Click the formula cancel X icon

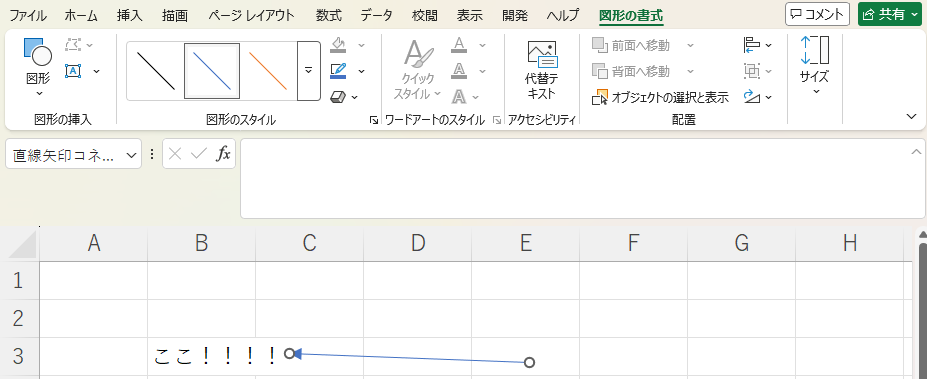point(174,154)
